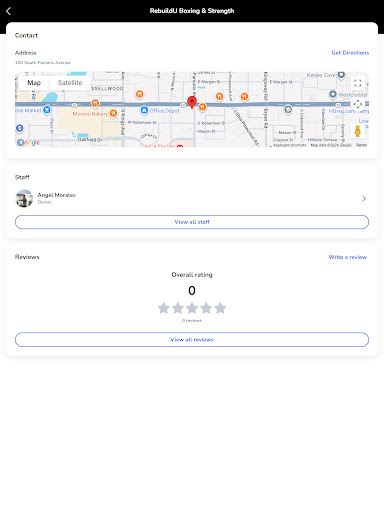384x512 pixels.
Task: Switch map to Satellite view
Action: [x=70, y=83]
